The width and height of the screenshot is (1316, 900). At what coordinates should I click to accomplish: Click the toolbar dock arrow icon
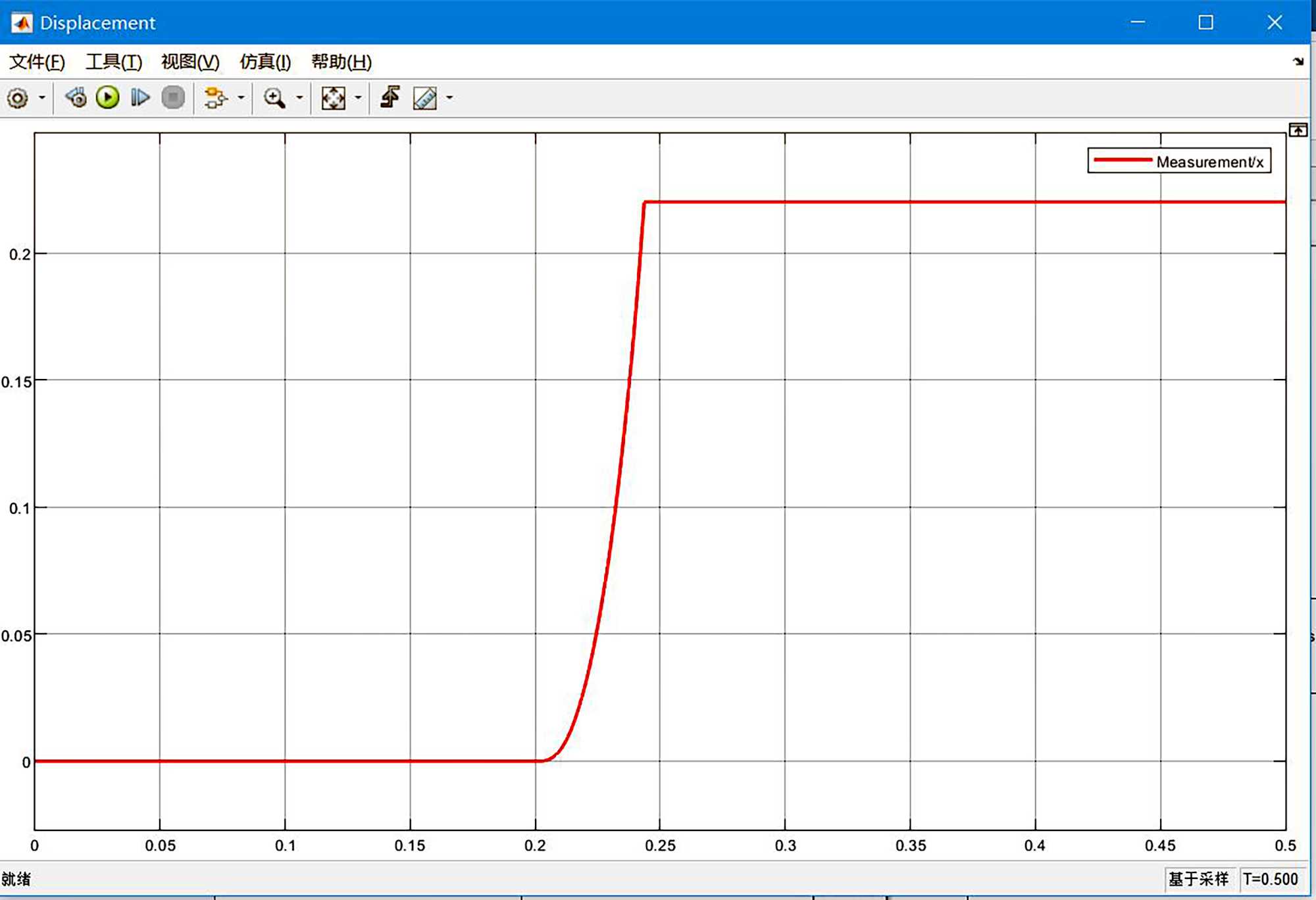[x=1298, y=62]
